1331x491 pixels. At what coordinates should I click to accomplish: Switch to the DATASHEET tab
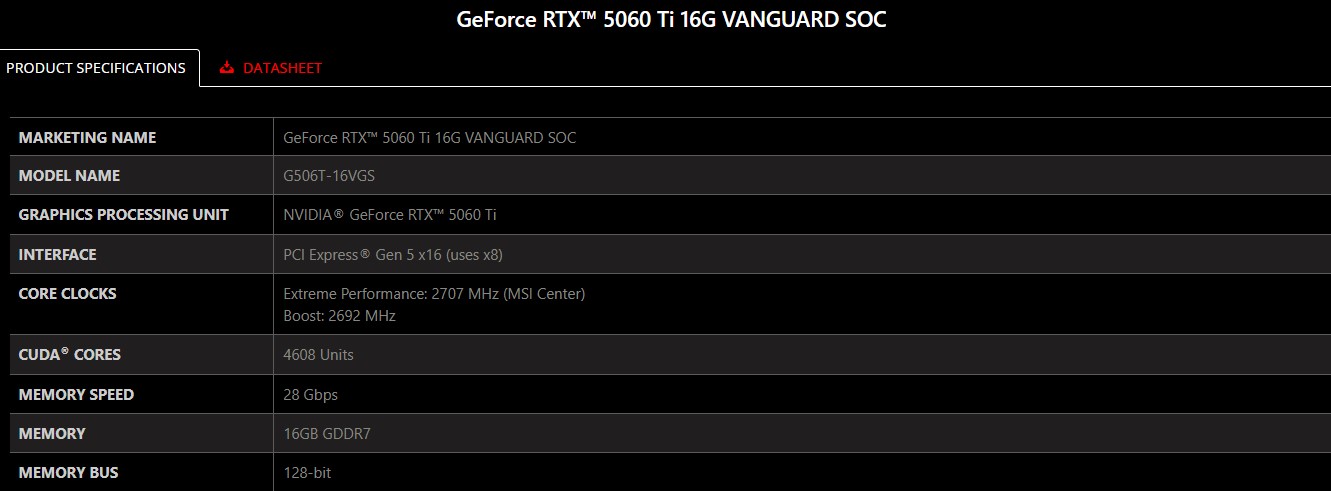tap(281, 68)
